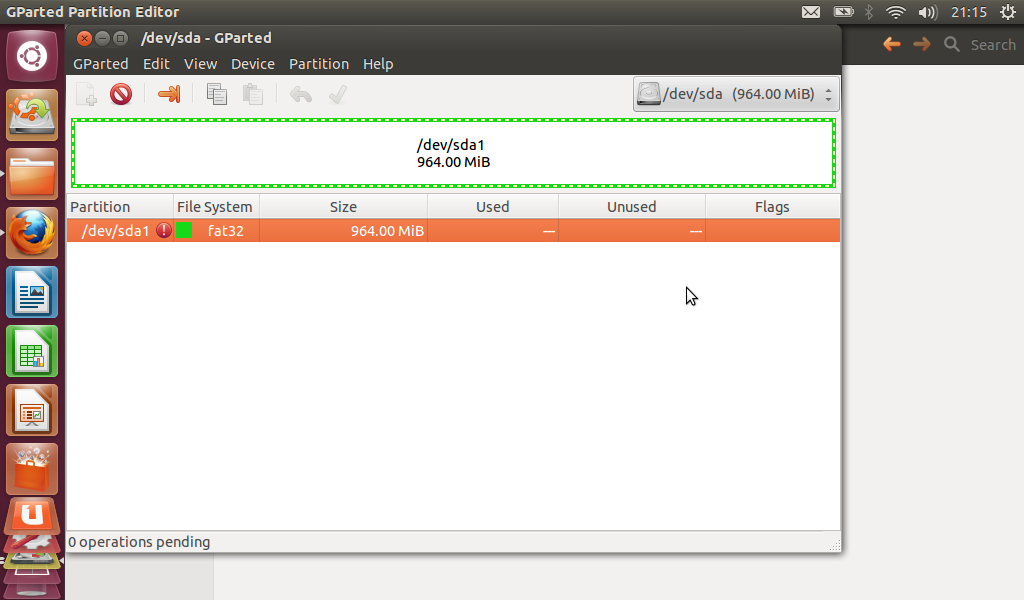1024x600 pixels.
Task: Click the Copy partition icon
Action: pos(216,95)
